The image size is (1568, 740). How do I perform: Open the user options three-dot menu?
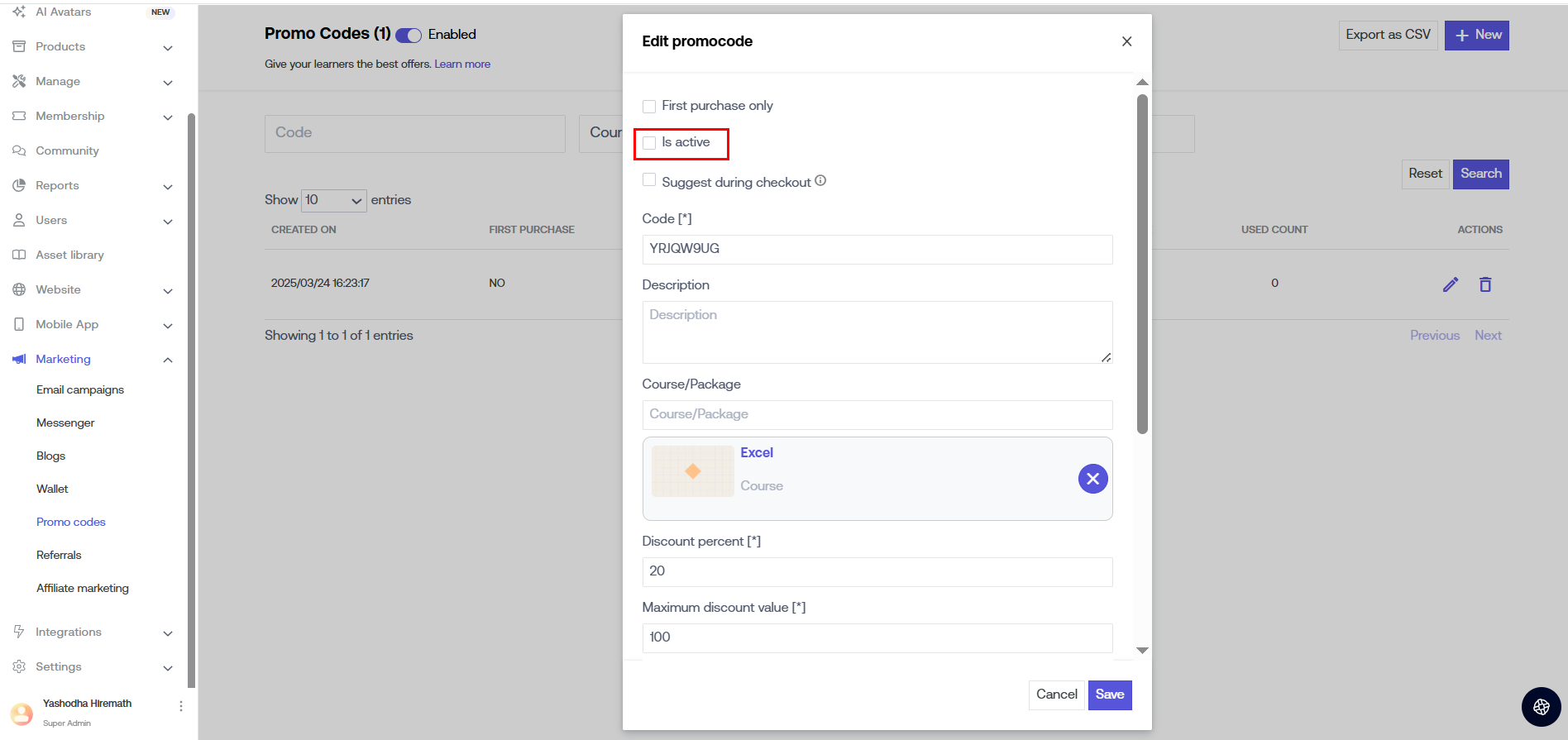(x=181, y=706)
